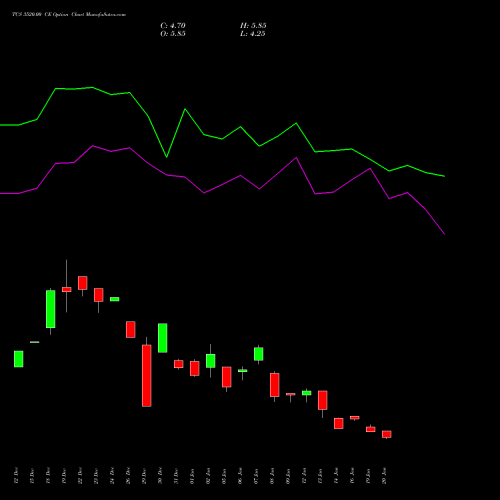
Task: Click the open value O: 5.85
Action: click(173, 34)
